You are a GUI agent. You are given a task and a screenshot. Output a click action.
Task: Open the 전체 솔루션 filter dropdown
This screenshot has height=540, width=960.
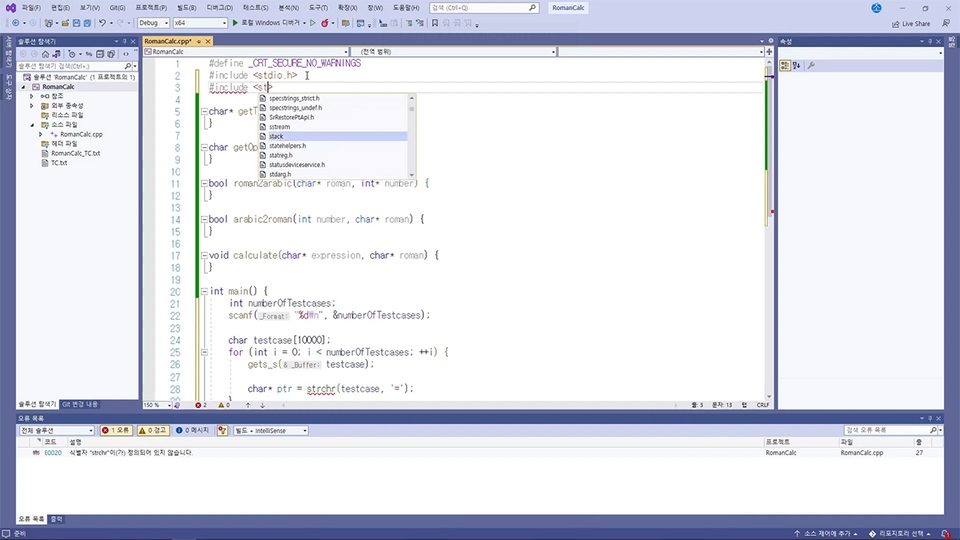pyautogui.click(x=56, y=430)
